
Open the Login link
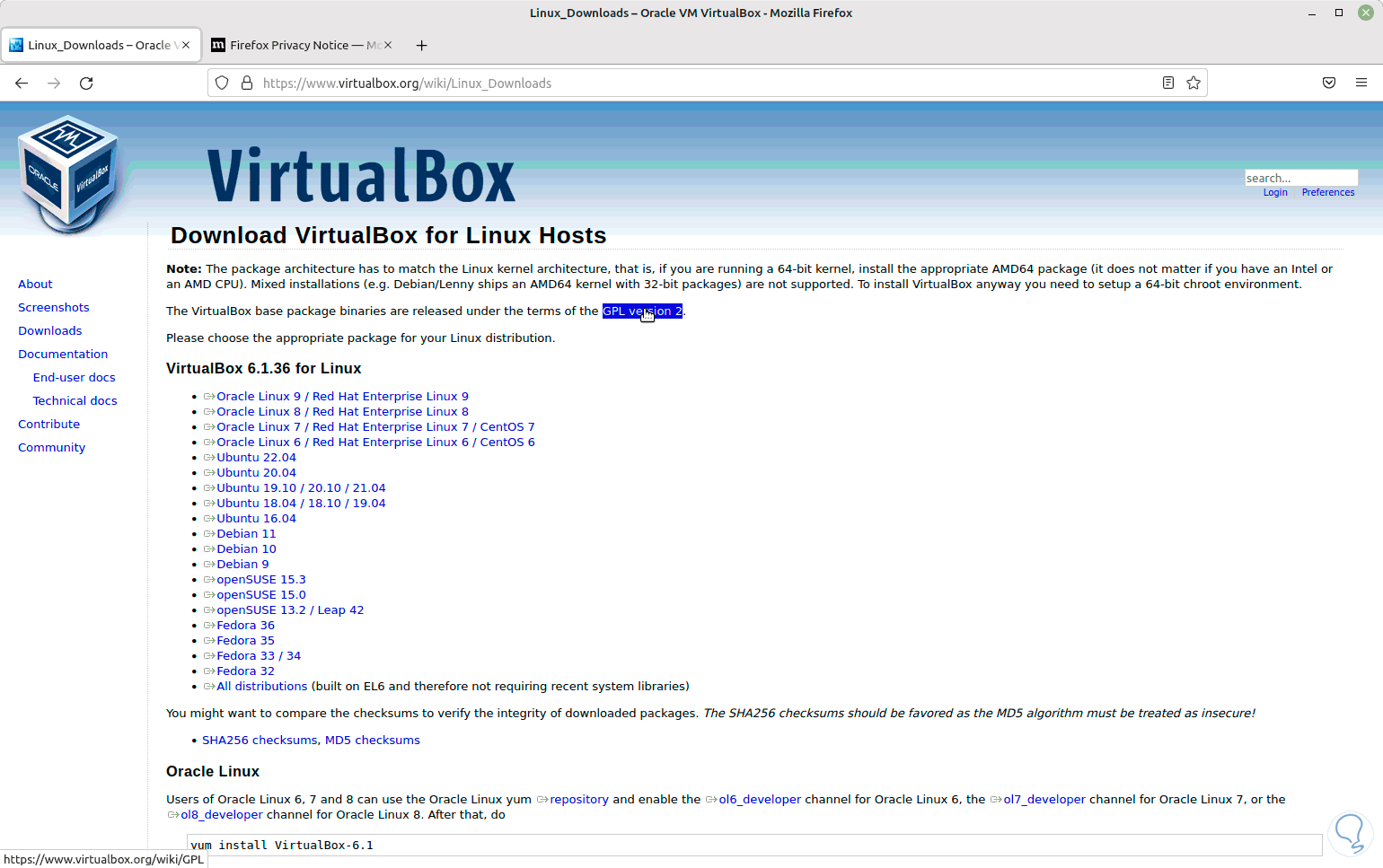pos(1275,193)
